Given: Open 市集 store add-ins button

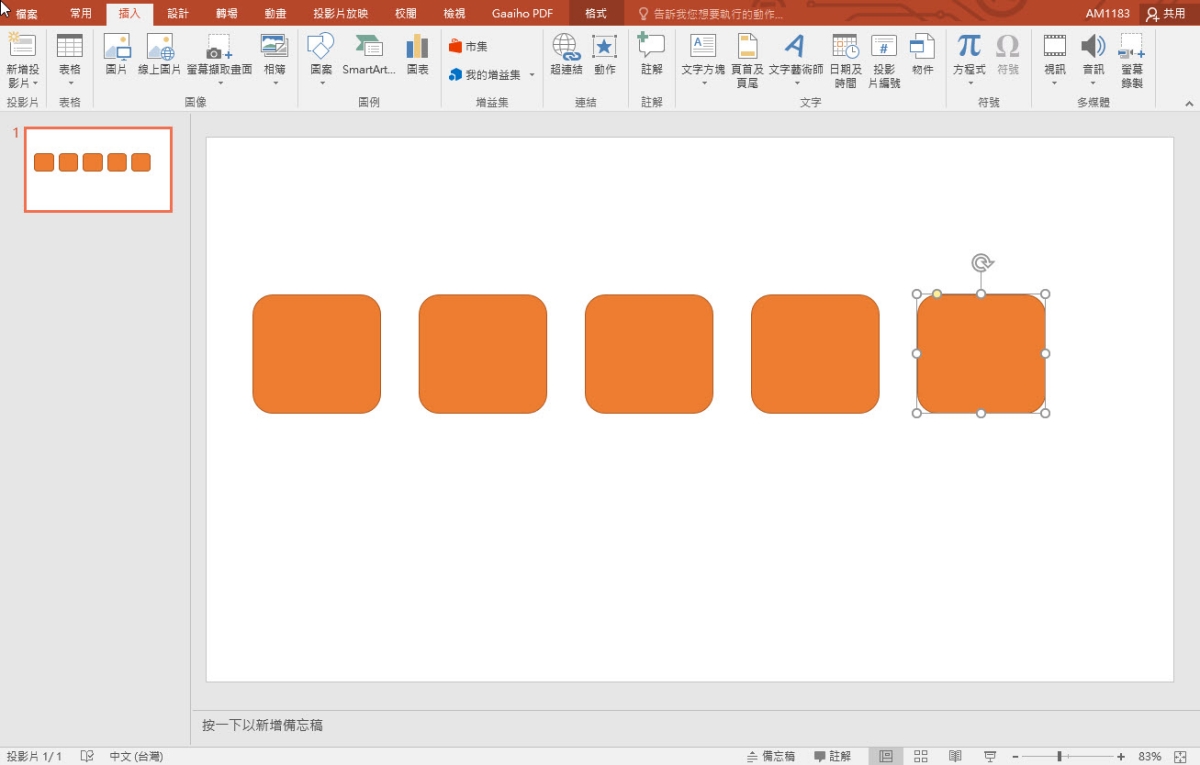Looking at the screenshot, I should (468, 46).
